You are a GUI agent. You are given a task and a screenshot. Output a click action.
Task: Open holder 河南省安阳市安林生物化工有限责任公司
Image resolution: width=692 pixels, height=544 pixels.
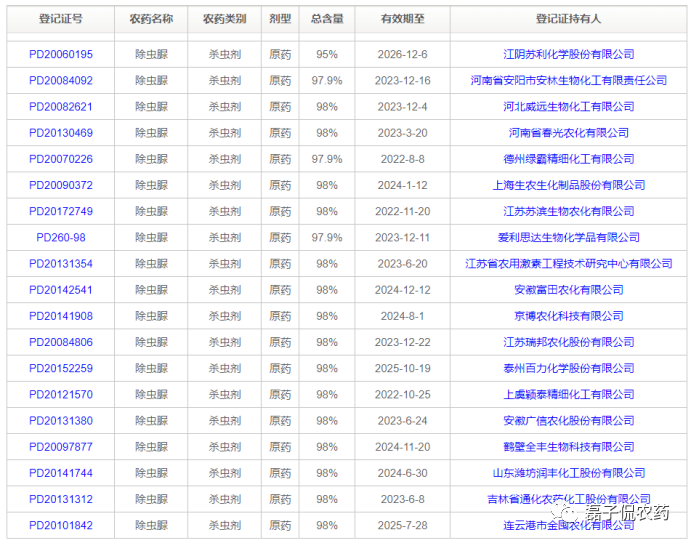[568, 80]
